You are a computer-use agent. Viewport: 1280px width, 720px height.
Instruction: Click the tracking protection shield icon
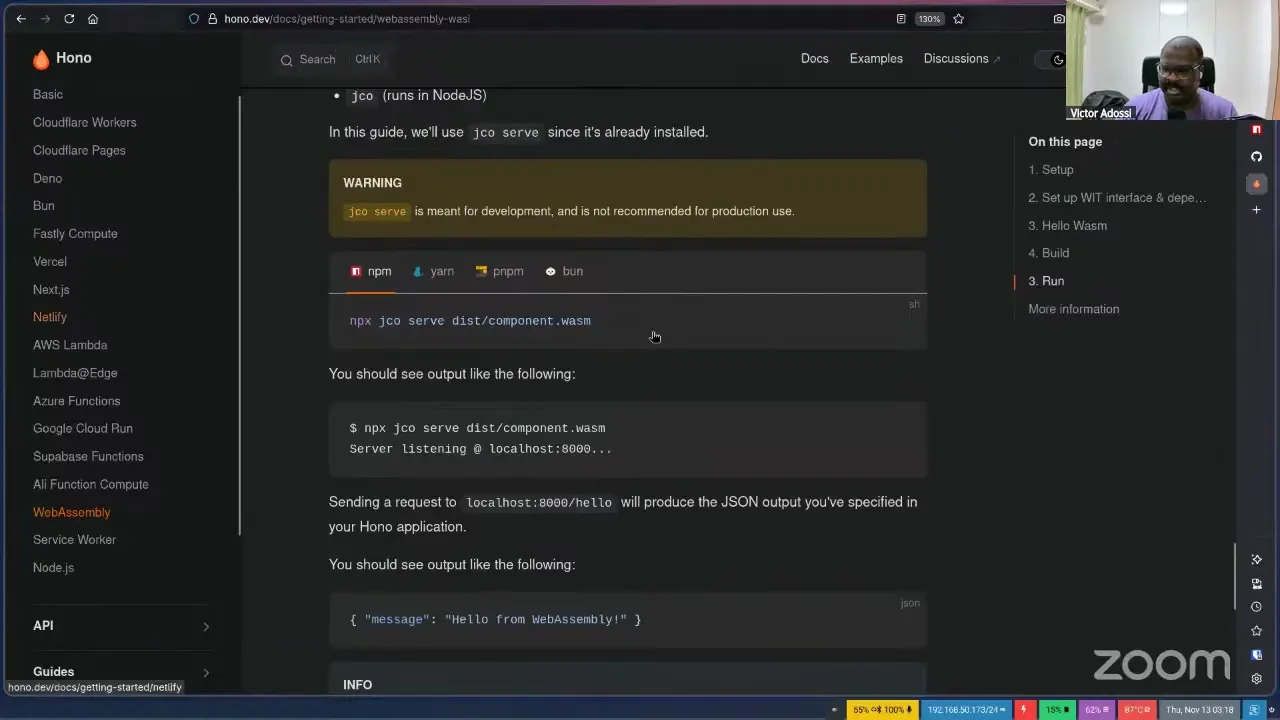(194, 19)
